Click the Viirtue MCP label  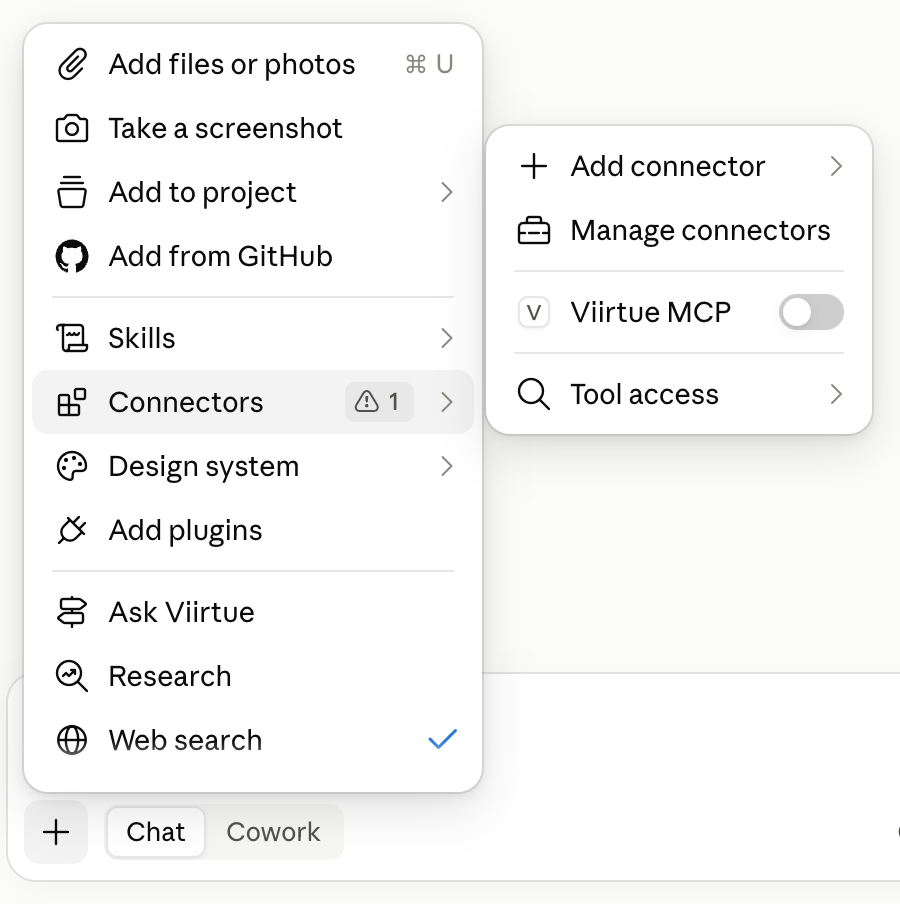pos(651,312)
